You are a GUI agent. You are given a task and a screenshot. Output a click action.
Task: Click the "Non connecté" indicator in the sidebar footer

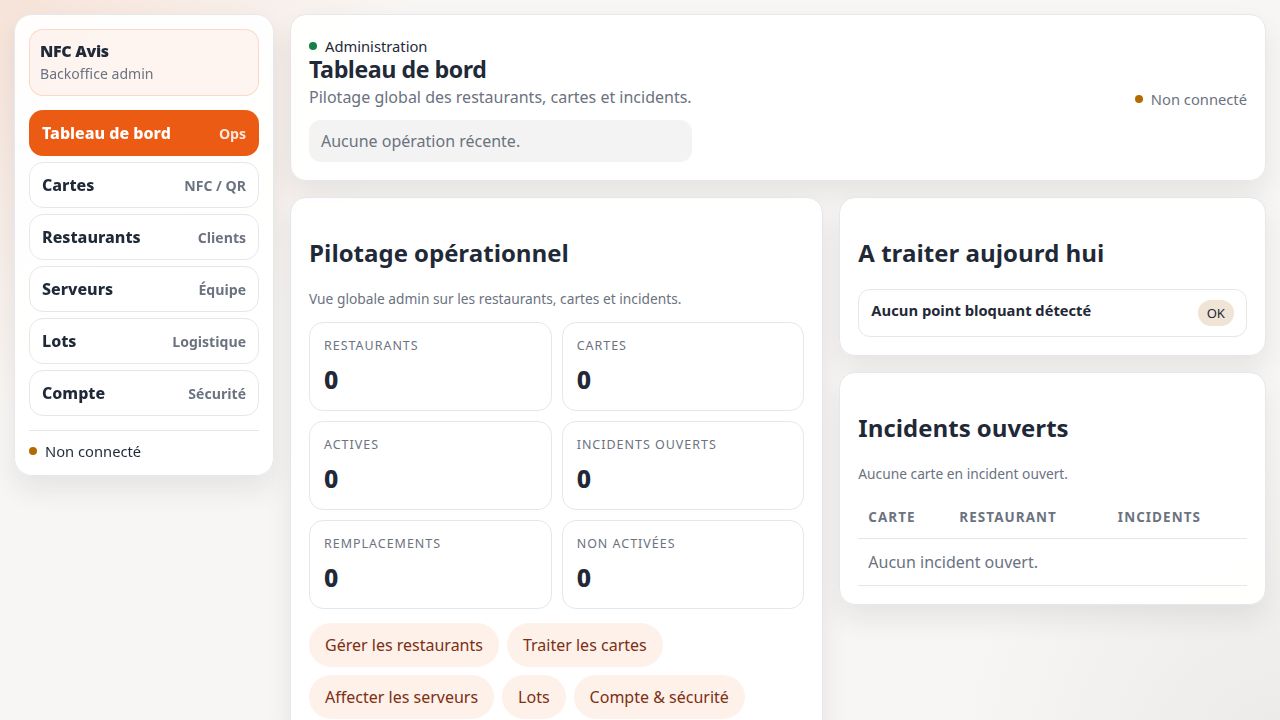click(85, 451)
